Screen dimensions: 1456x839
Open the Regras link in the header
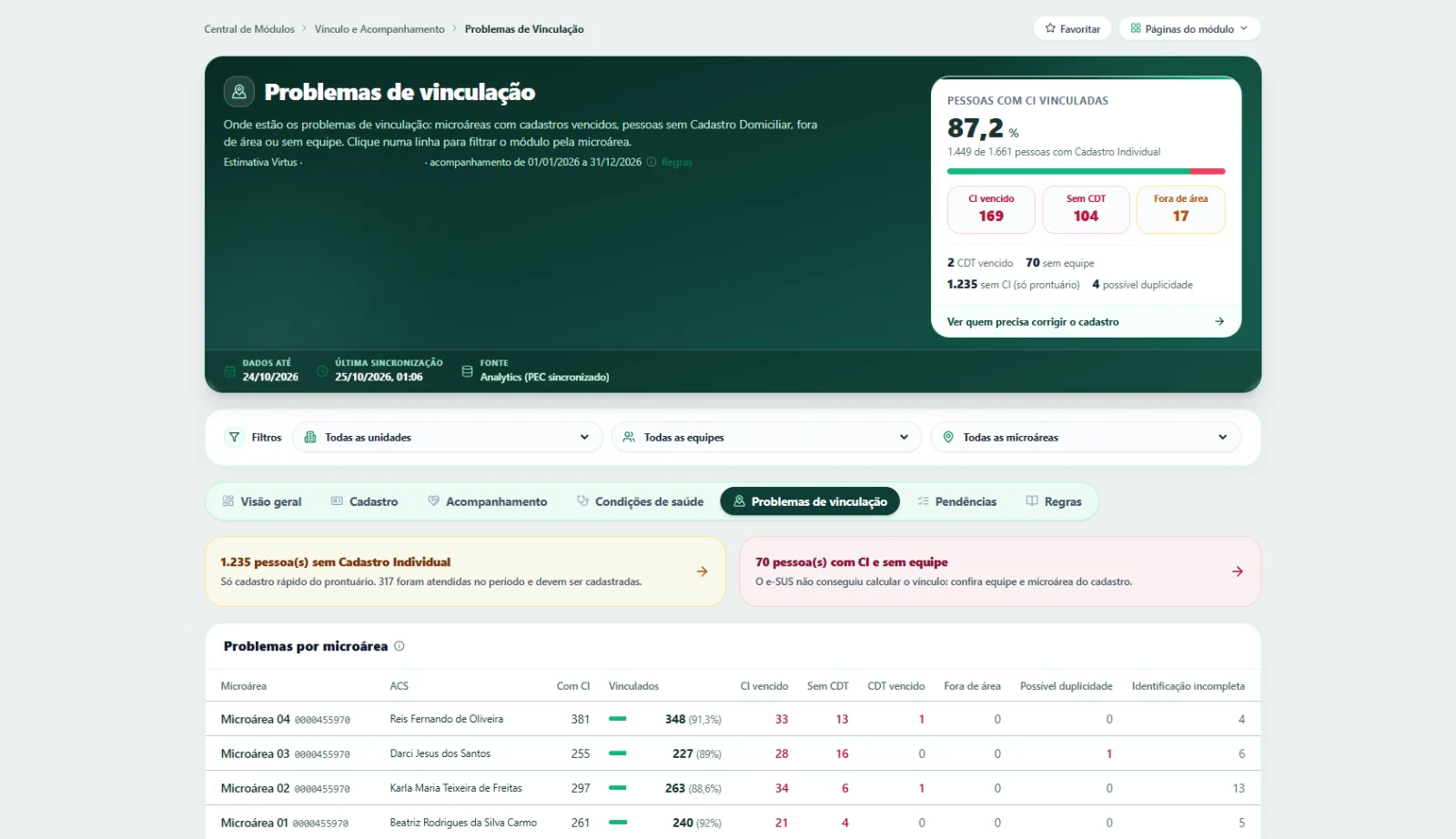pos(677,162)
